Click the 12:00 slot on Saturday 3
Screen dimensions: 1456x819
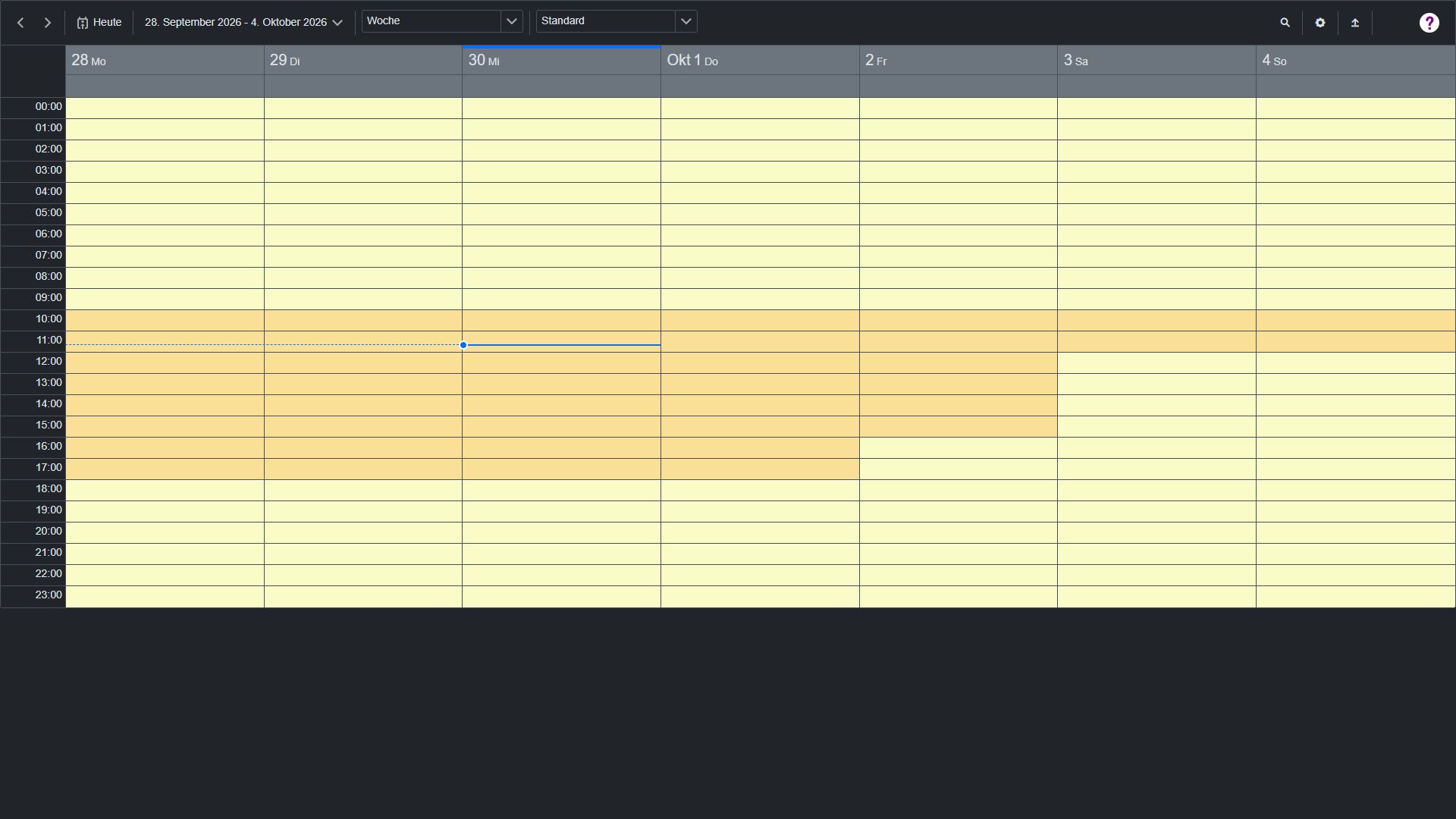click(x=1157, y=362)
